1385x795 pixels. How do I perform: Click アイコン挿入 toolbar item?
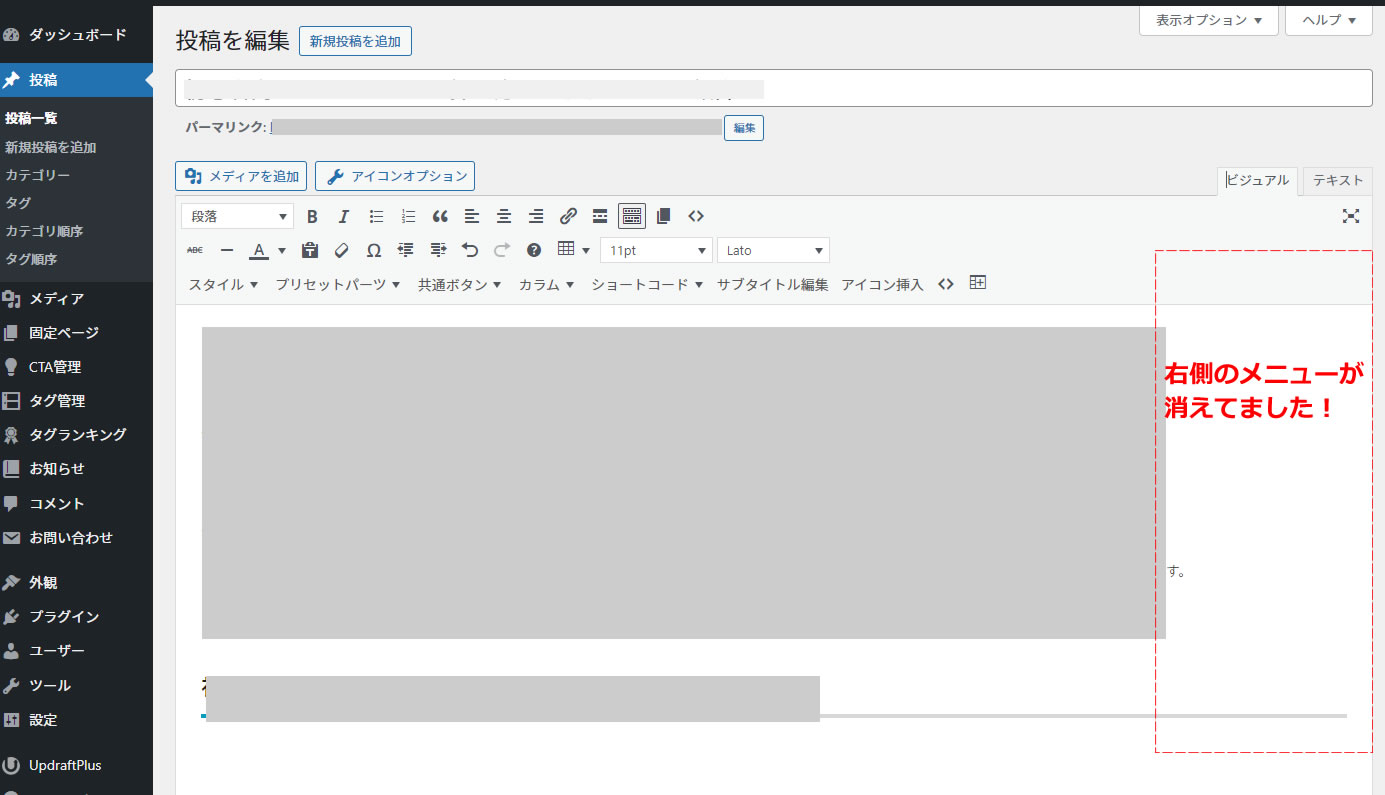(x=882, y=284)
